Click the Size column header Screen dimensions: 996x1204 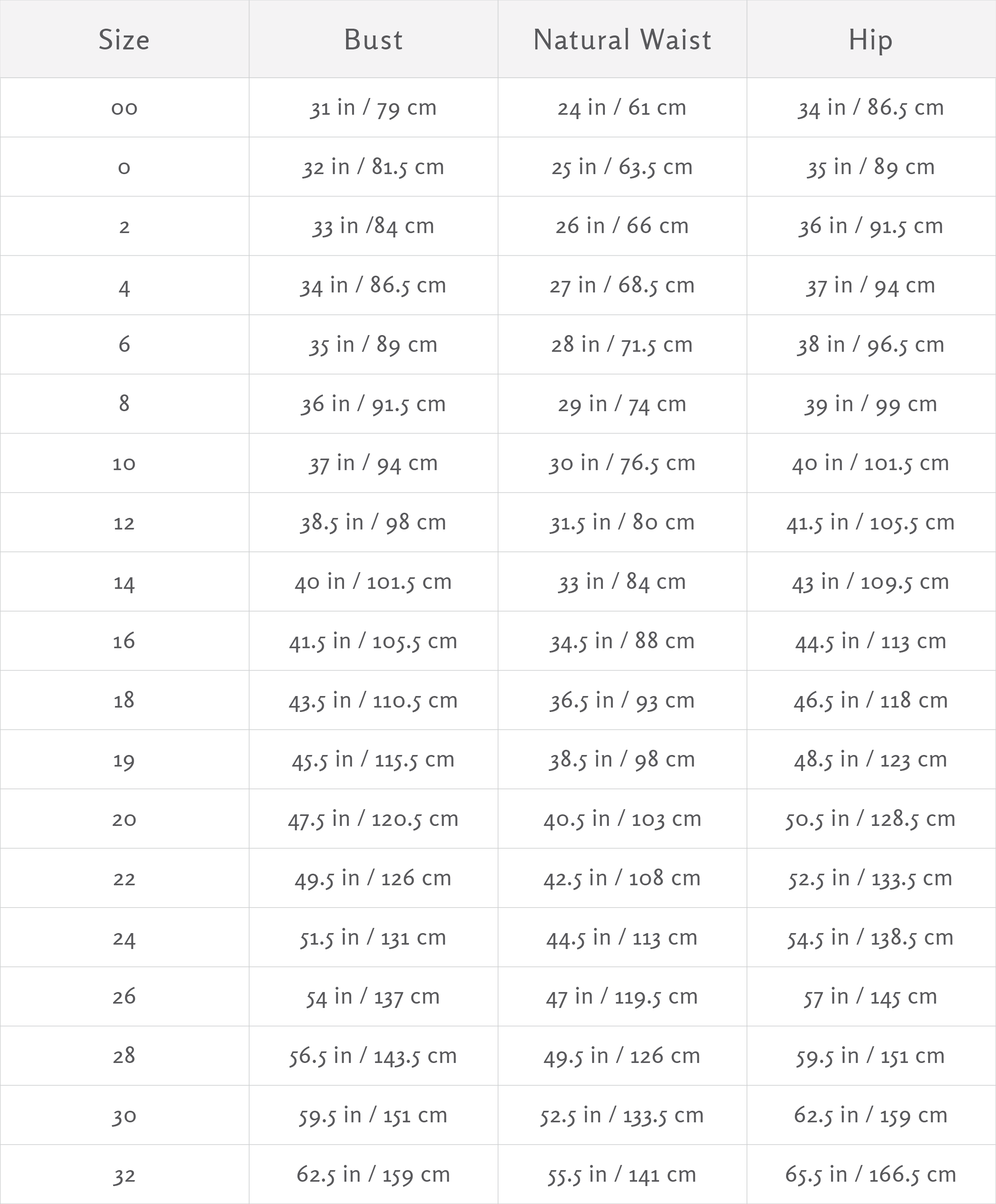coord(124,40)
